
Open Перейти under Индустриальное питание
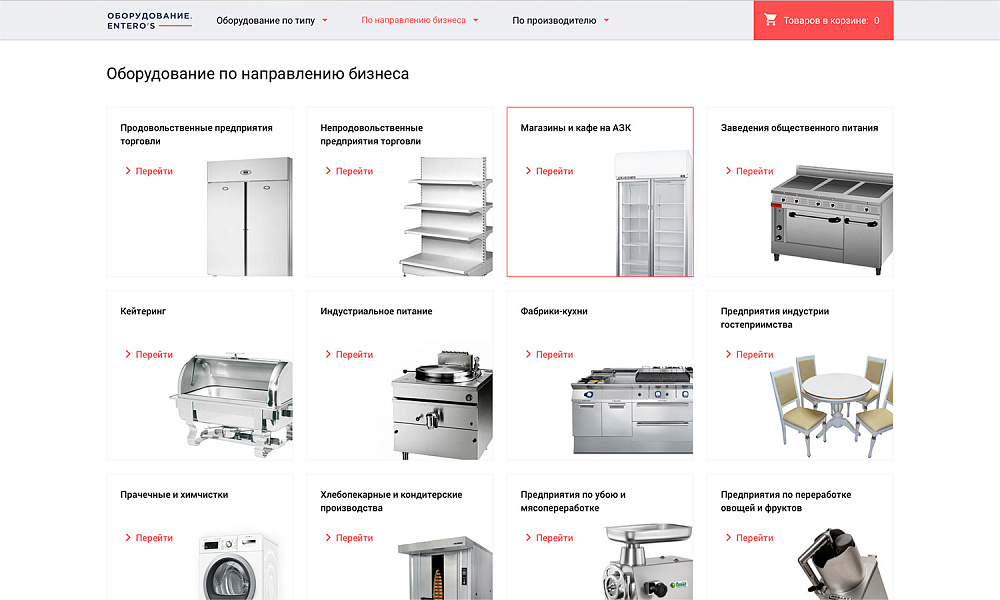pyautogui.click(x=352, y=354)
